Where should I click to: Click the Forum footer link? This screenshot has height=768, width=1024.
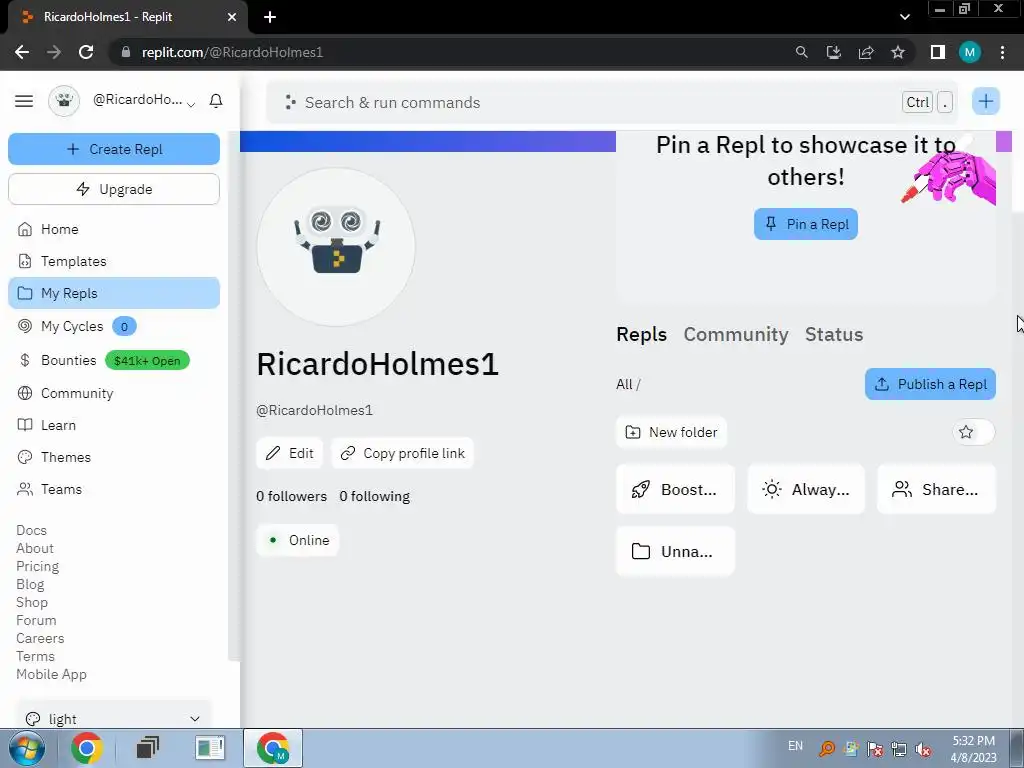[37, 620]
